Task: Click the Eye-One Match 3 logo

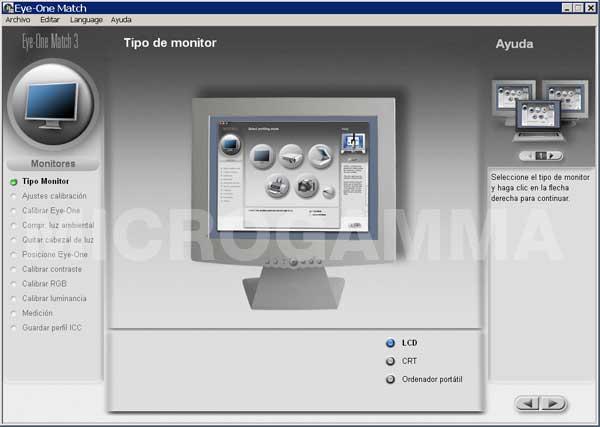Action: [x=50, y=41]
